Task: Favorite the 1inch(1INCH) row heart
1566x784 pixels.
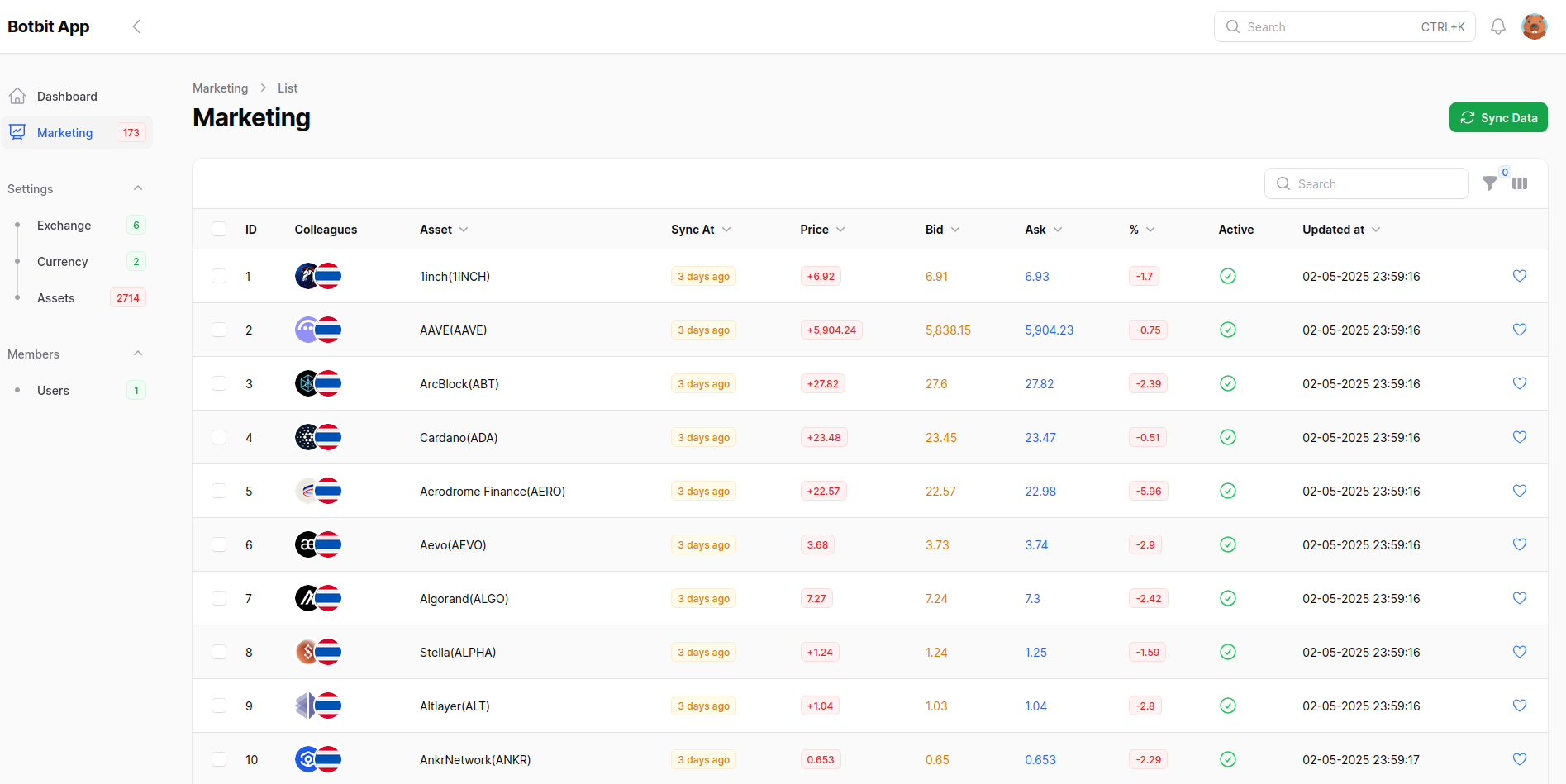Action: tap(1520, 276)
